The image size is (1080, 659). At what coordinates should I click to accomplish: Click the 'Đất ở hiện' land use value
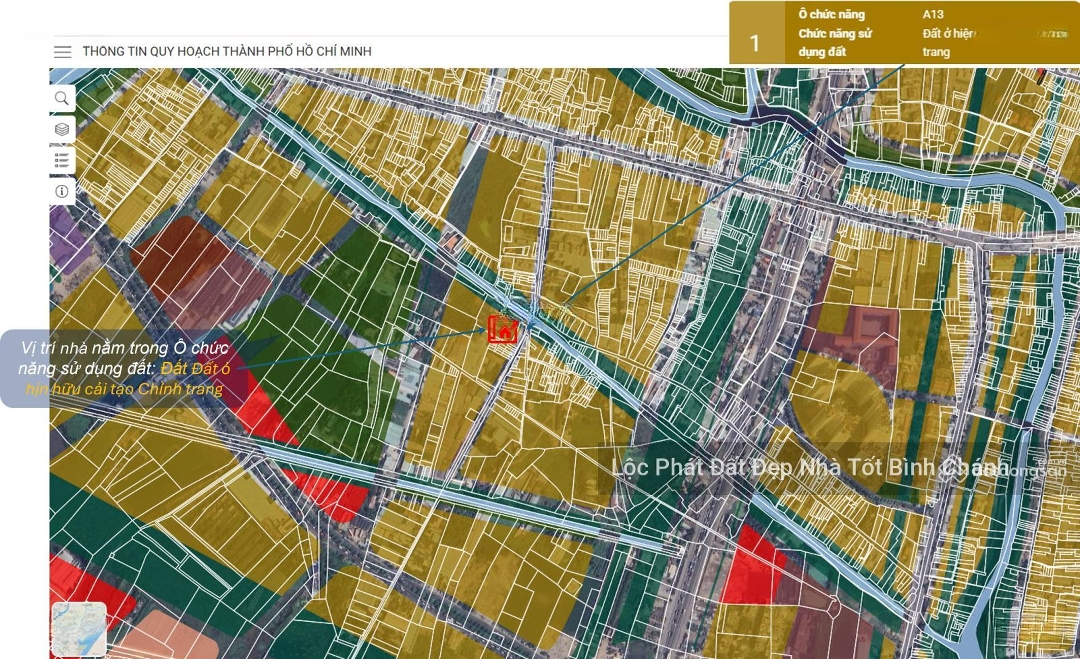coord(947,33)
